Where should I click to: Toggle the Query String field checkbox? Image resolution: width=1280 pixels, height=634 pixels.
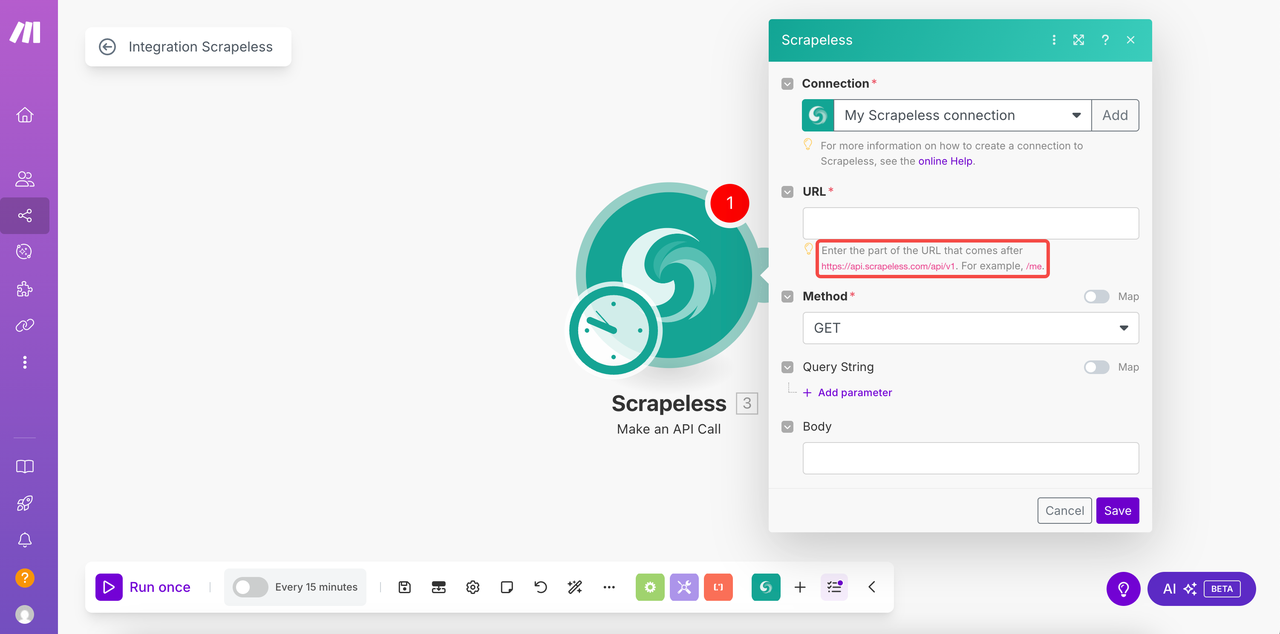[x=788, y=367]
